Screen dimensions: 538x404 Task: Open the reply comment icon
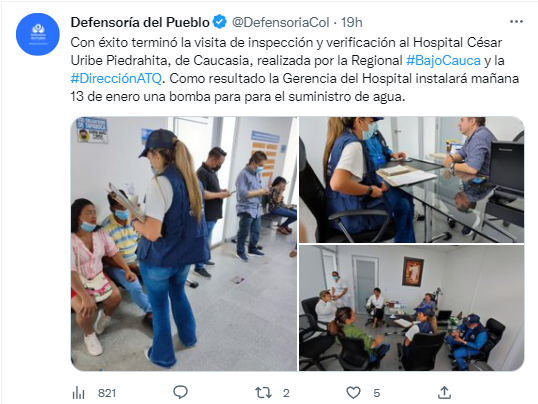point(180,392)
